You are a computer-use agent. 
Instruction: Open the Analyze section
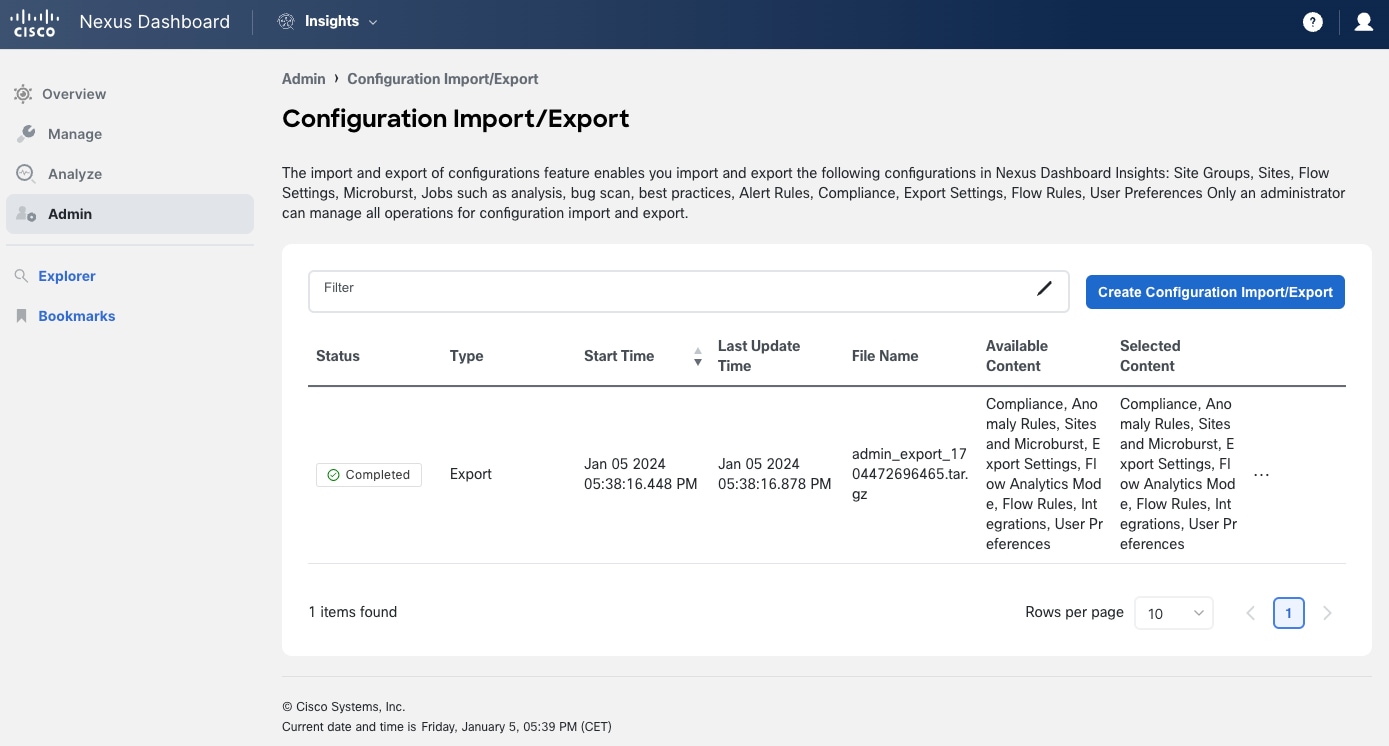point(130,174)
